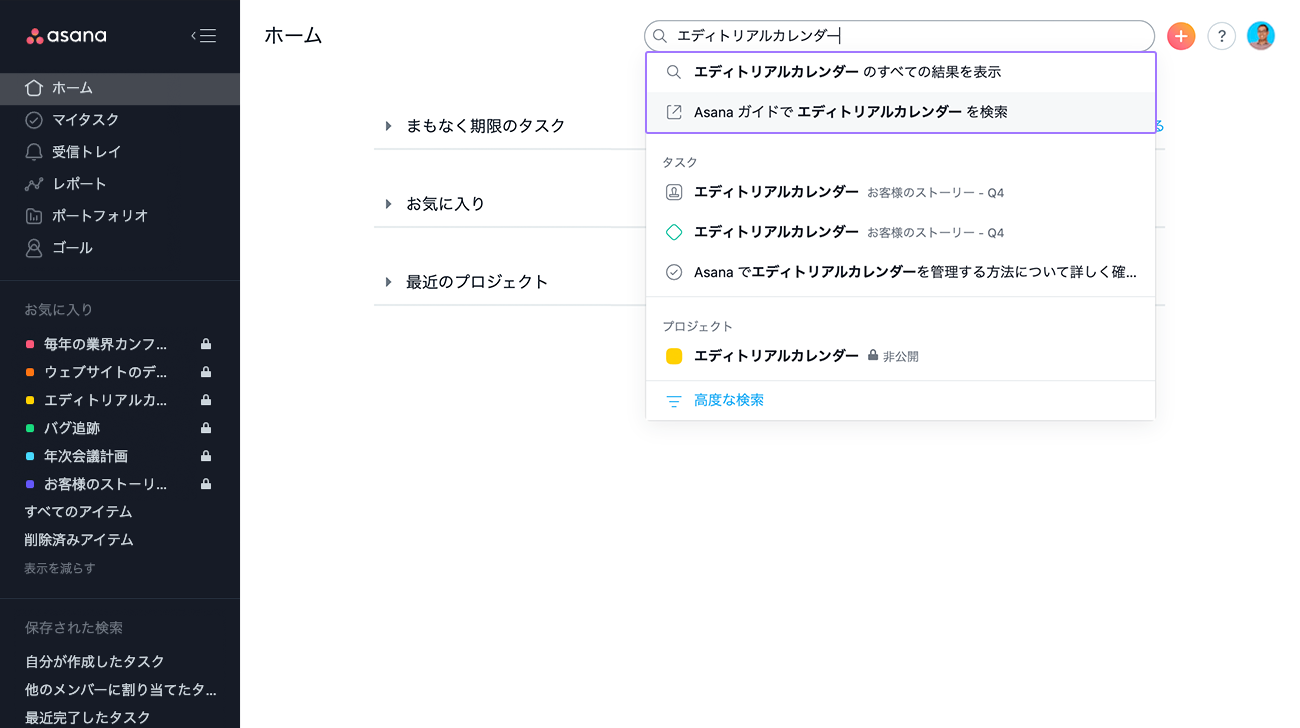Collapse the sidebar with the hamburger arrow icon
Image resolution: width=1300 pixels, height=728 pixels.
coord(204,36)
